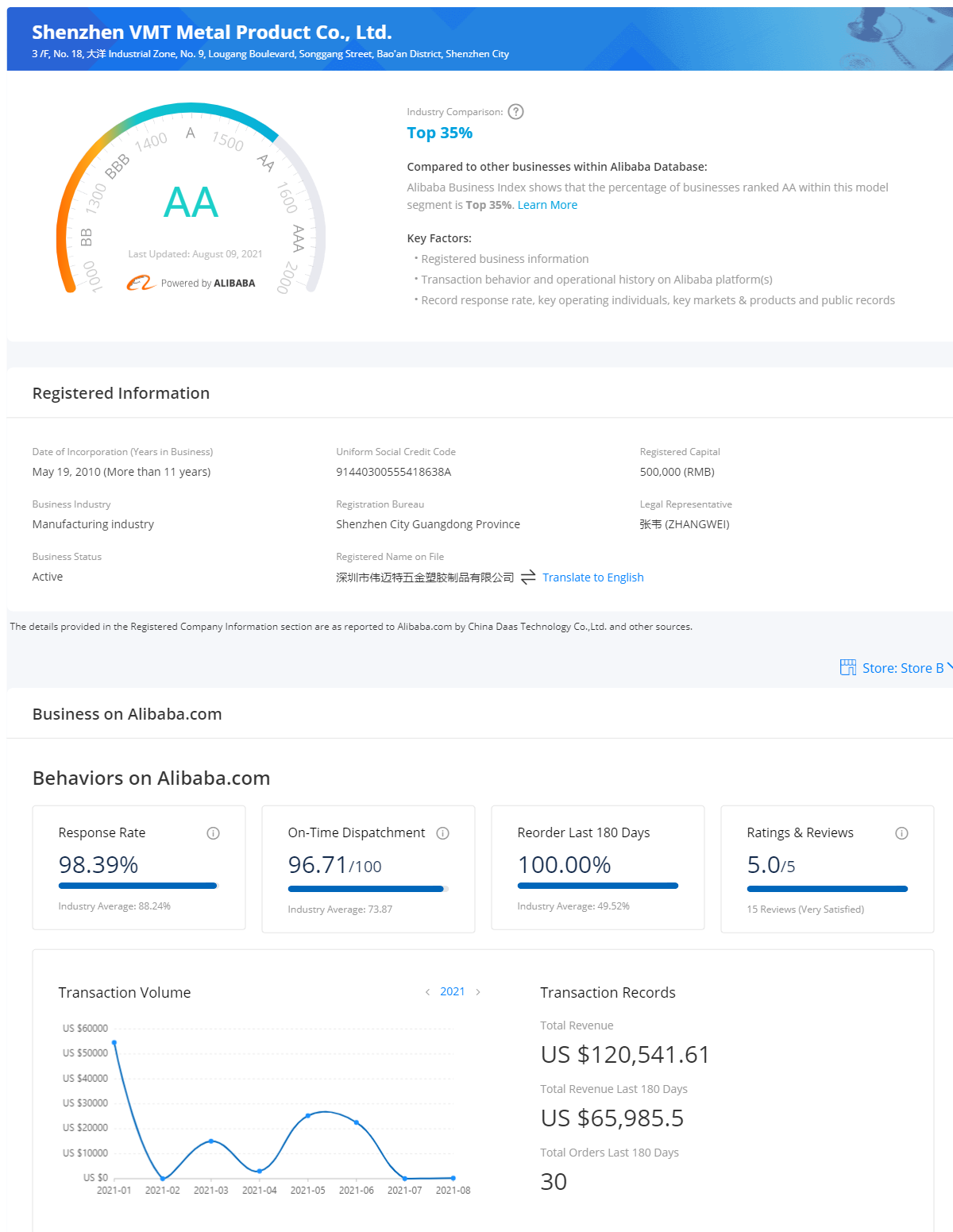Click the 2021-03 data point on chart

211,1141
